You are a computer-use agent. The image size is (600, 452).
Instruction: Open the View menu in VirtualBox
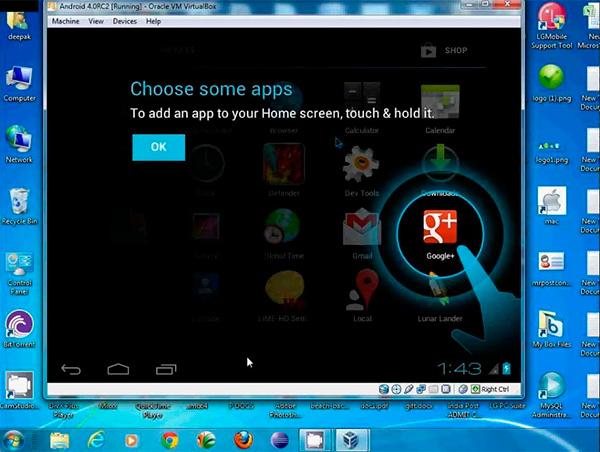tap(96, 21)
